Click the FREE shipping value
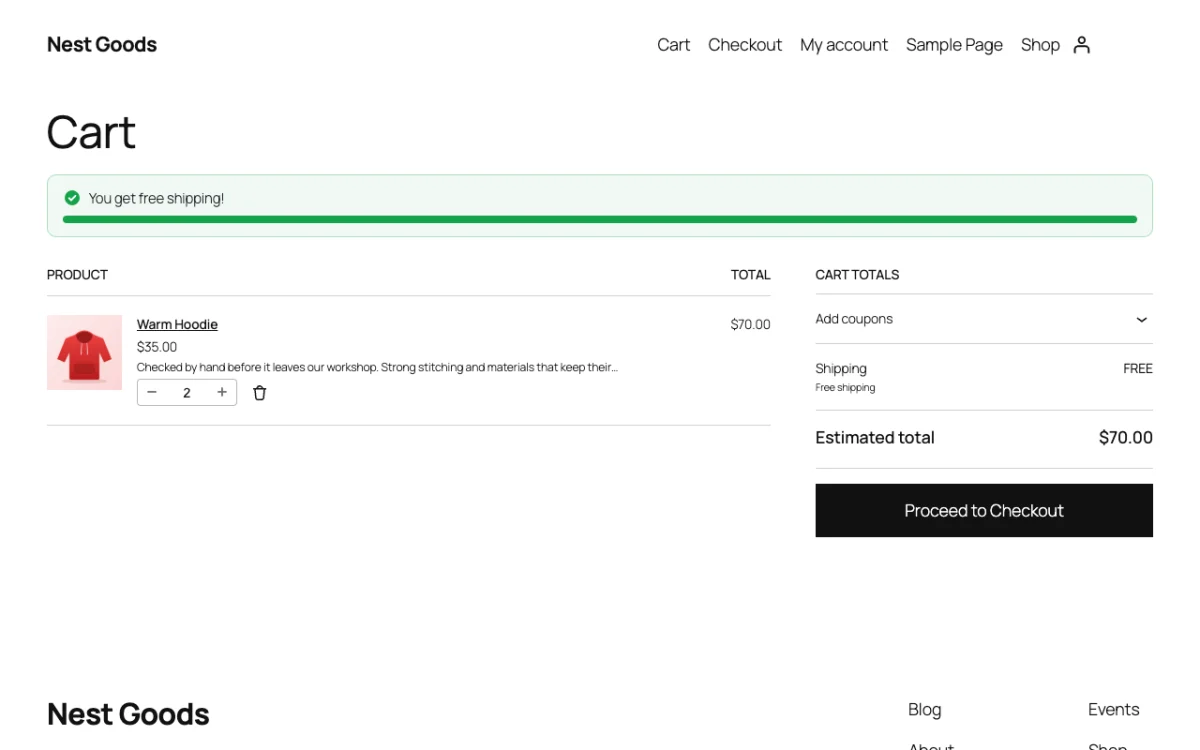Screen dimensions: 1200x750 click(1138, 368)
